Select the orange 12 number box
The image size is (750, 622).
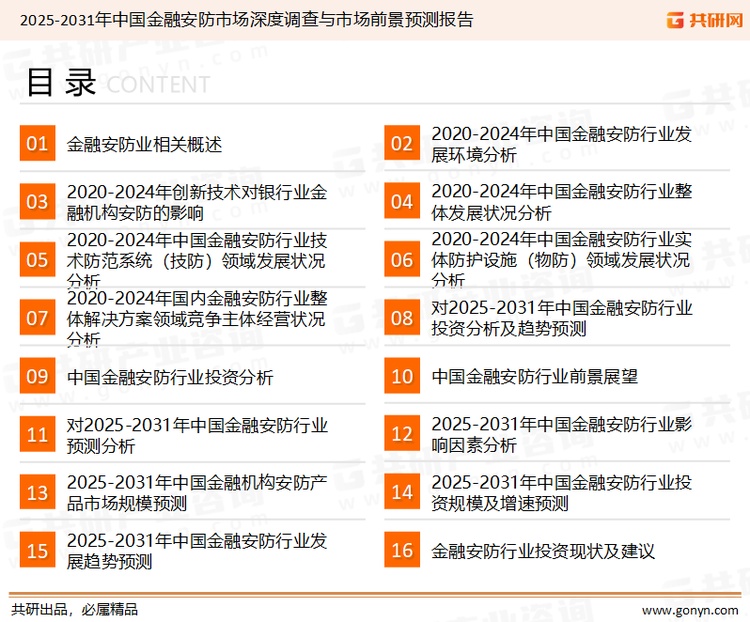[402, 433]
